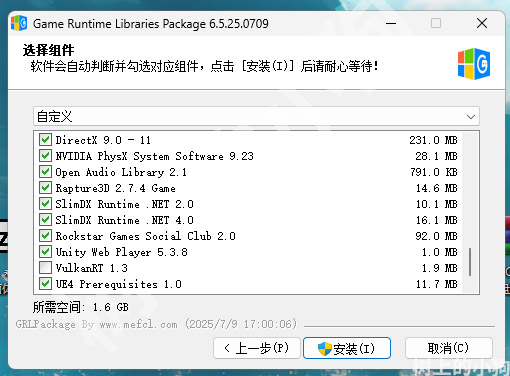Click the GRLPackage By www.mefcl.com text
The height and width of the screenshot is (376, 510).
coord(96,324)
